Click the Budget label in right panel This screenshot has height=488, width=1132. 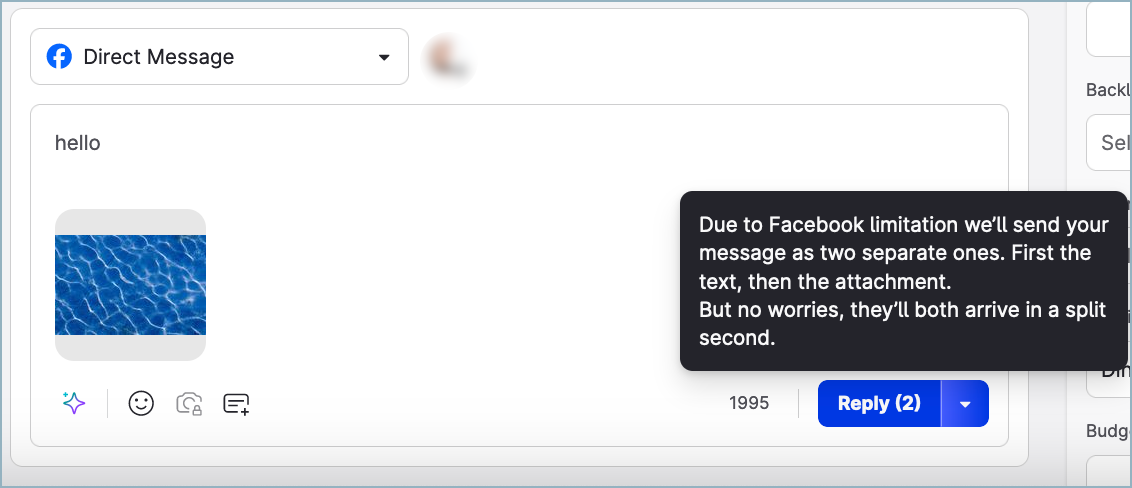pos(1109,431)
